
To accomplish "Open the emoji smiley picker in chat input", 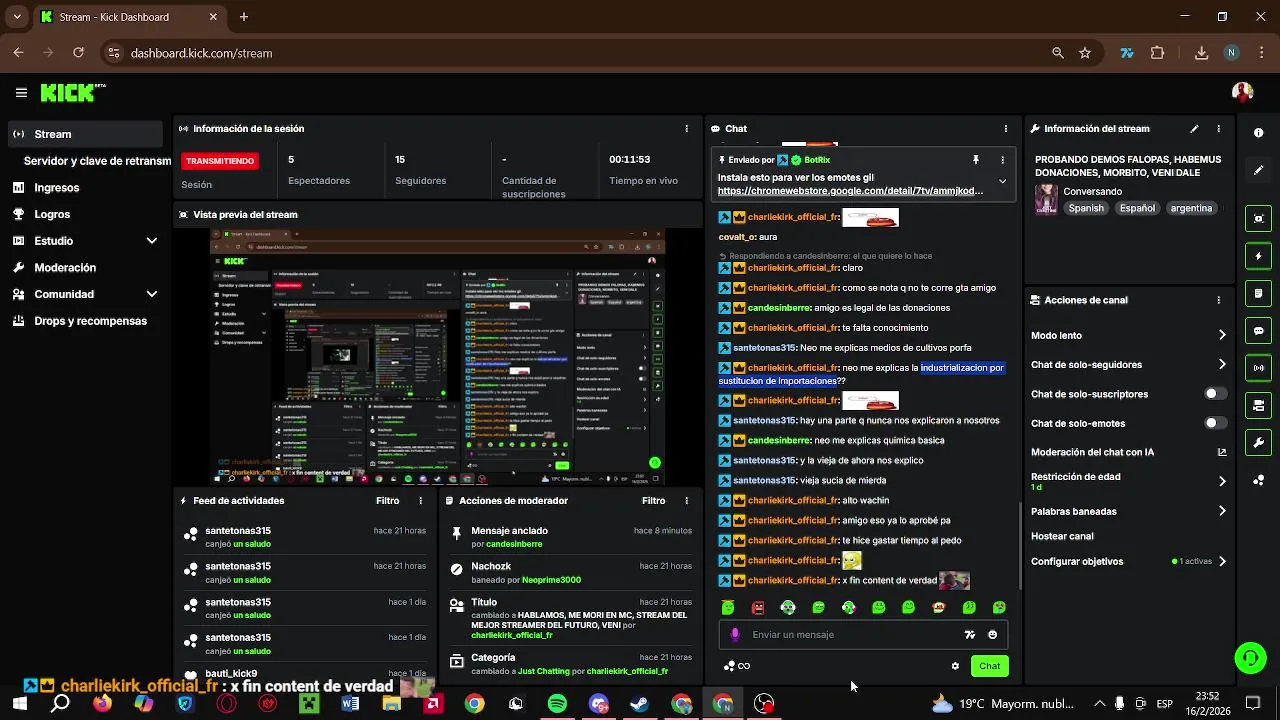I will coord(992,634).
